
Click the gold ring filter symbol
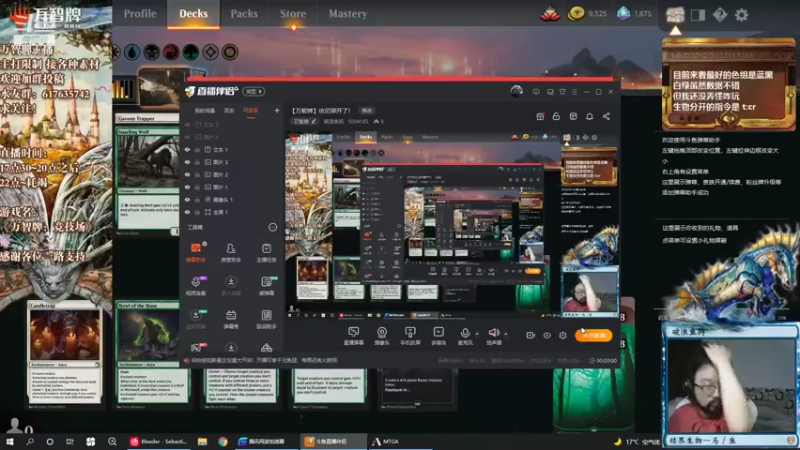click(x=230, y=52)
